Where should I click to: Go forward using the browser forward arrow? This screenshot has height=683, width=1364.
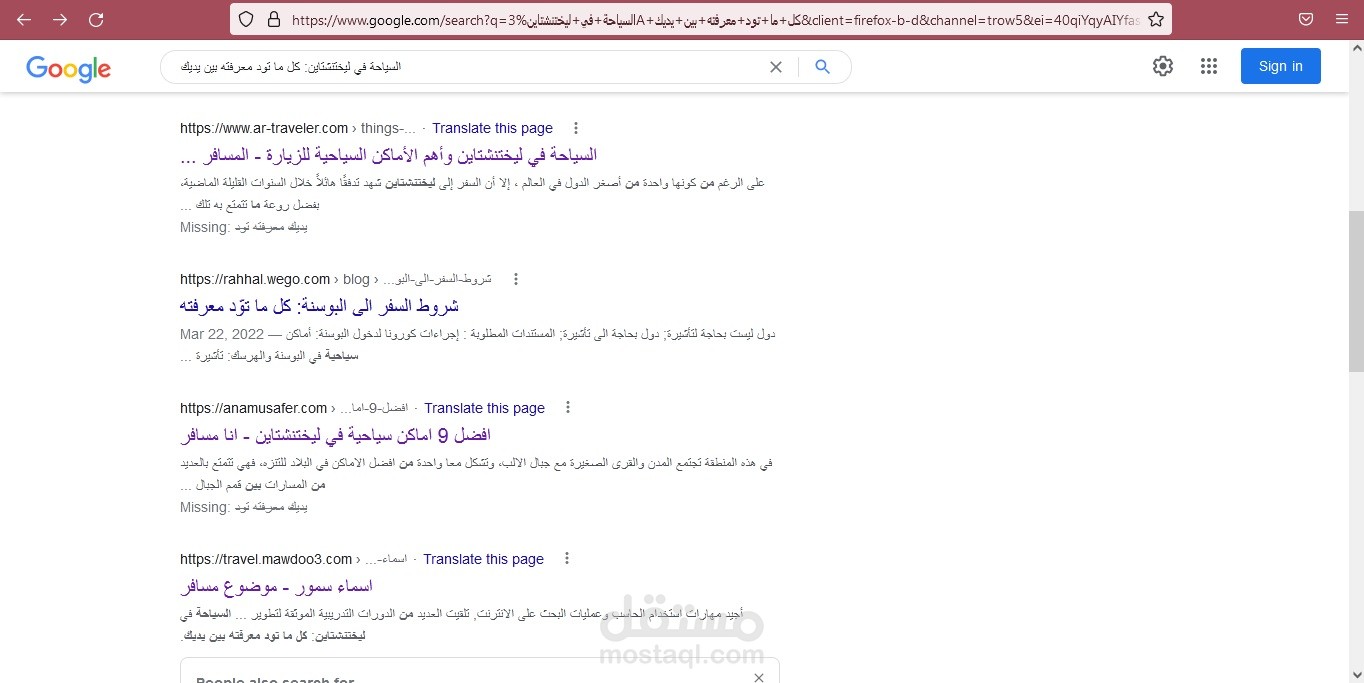(x=60, y=20)
